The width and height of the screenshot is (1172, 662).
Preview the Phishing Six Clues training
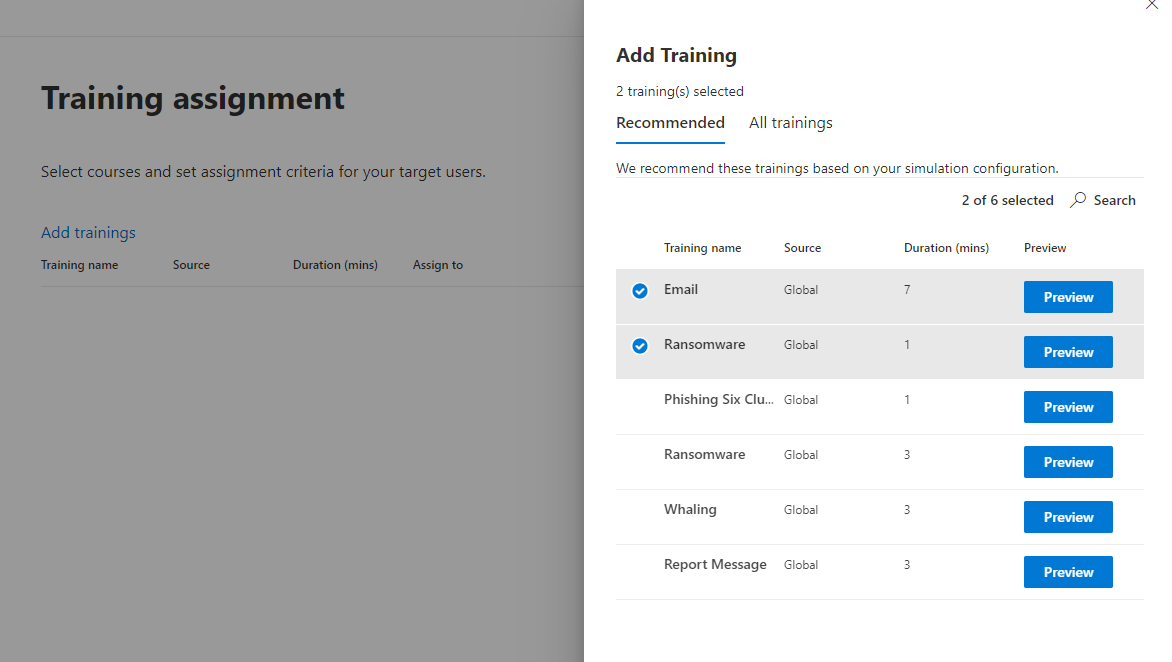tap(1068, 407)
